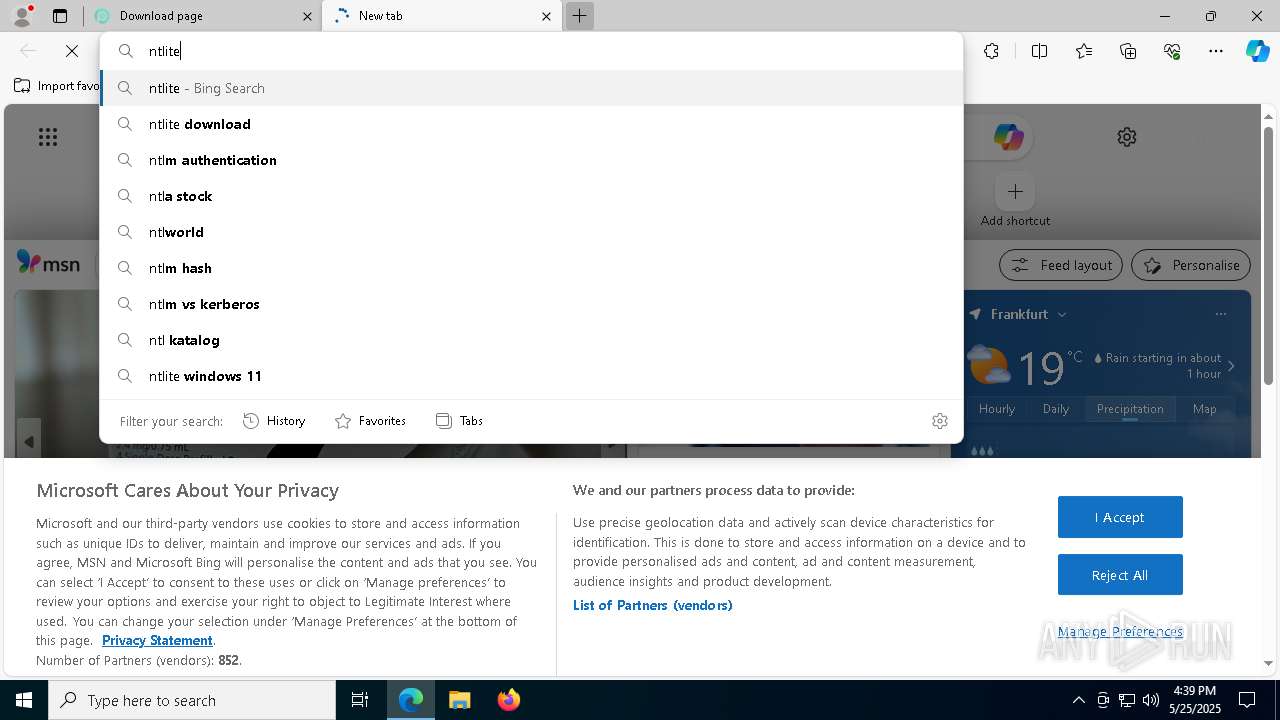
Task: Open the Extensions puzzle icon
Action: click(x=991, y=51)
